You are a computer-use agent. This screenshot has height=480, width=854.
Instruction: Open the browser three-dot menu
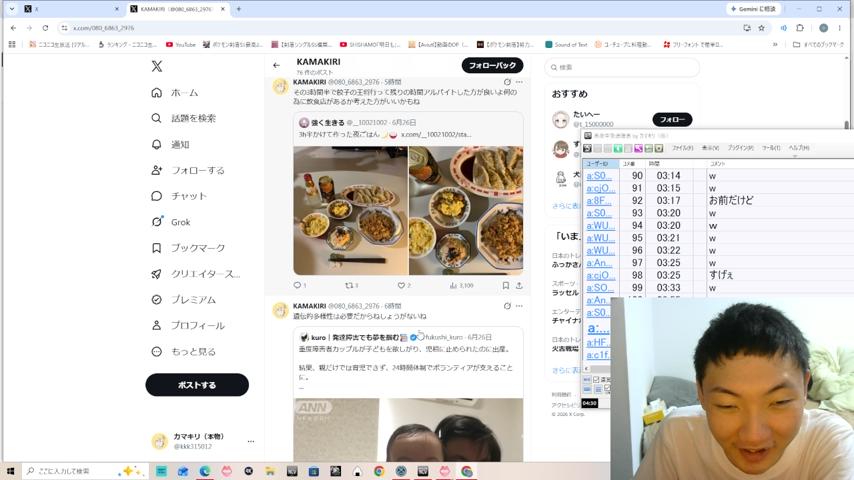(x=839, y=28)
